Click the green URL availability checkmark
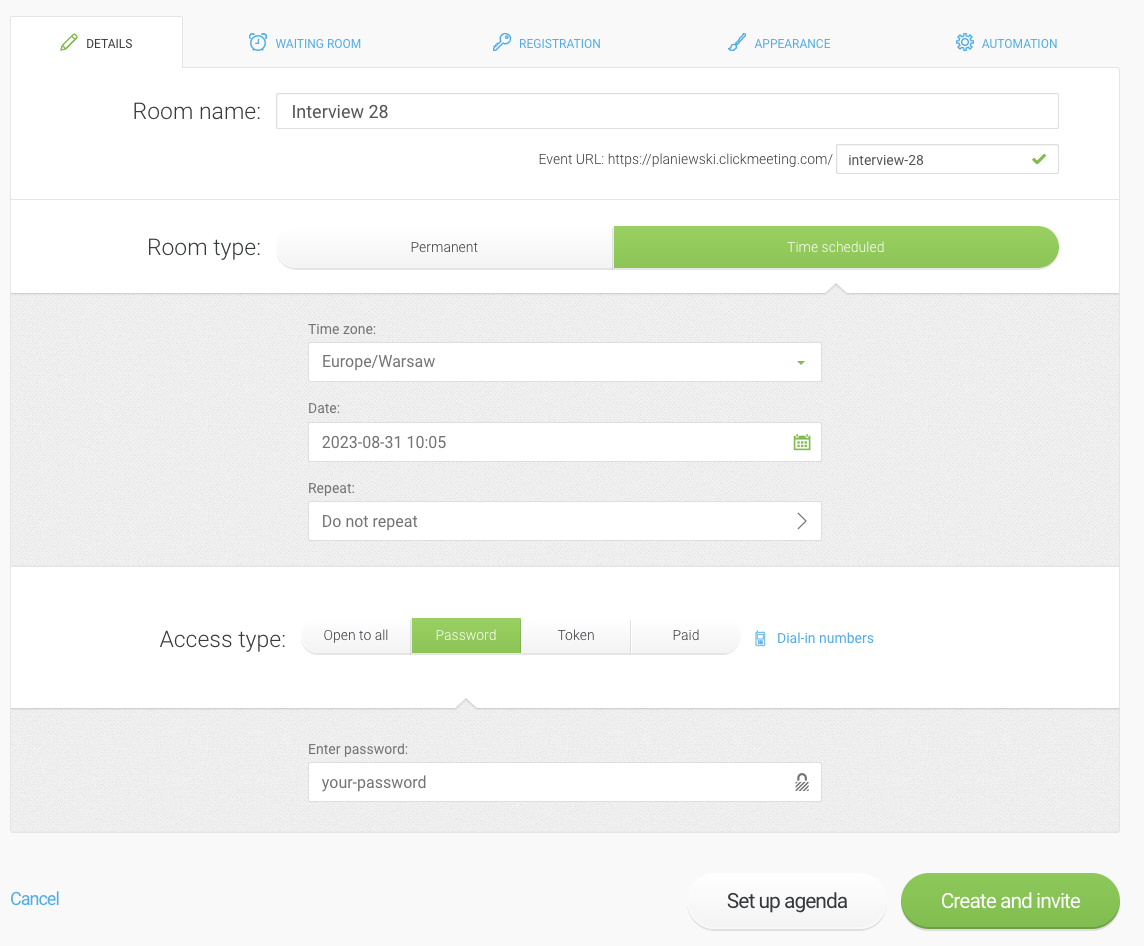Screen dimensions: 1144x946 [x=1039, y=159]
